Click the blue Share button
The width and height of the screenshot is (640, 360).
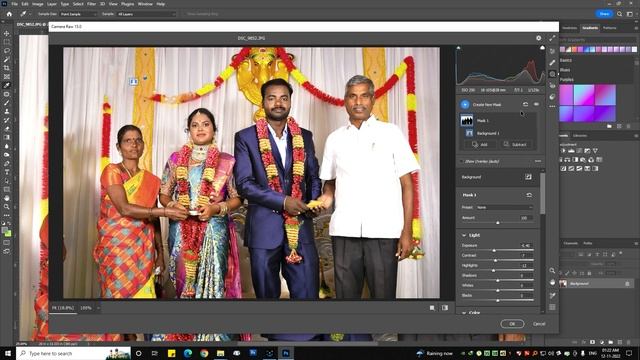click(x=604, y=14)
